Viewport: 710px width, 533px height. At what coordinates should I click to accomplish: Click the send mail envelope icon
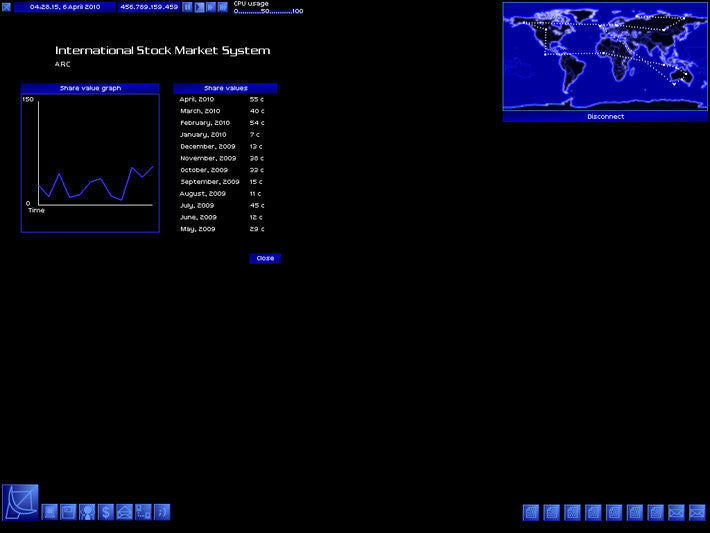pos(124,512)
